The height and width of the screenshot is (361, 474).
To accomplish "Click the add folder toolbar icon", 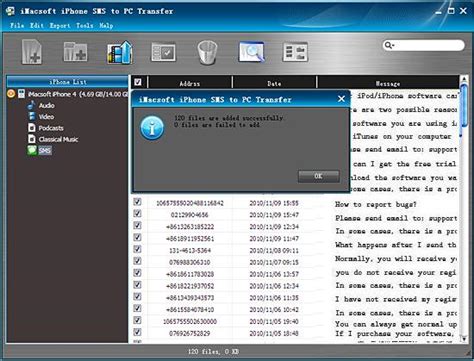I will point(76,52).
